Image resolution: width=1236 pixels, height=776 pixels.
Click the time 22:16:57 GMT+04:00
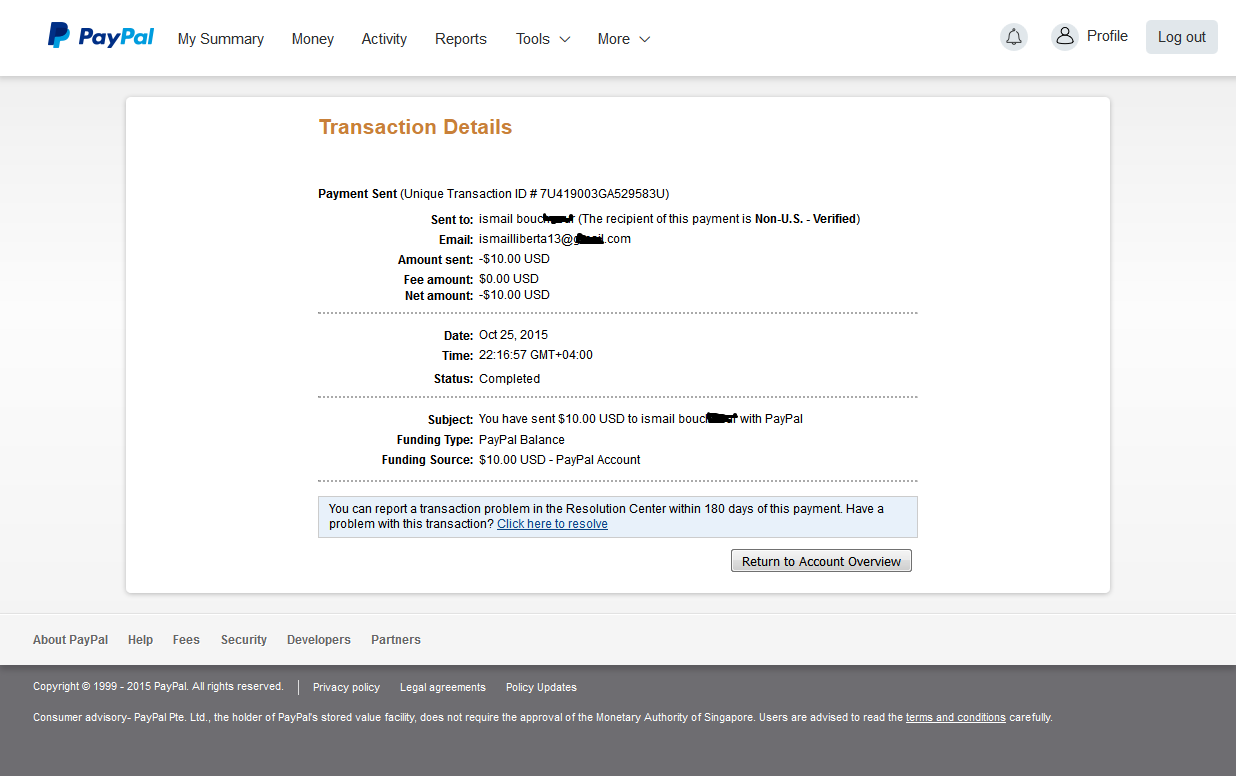(x=536, y=355)
